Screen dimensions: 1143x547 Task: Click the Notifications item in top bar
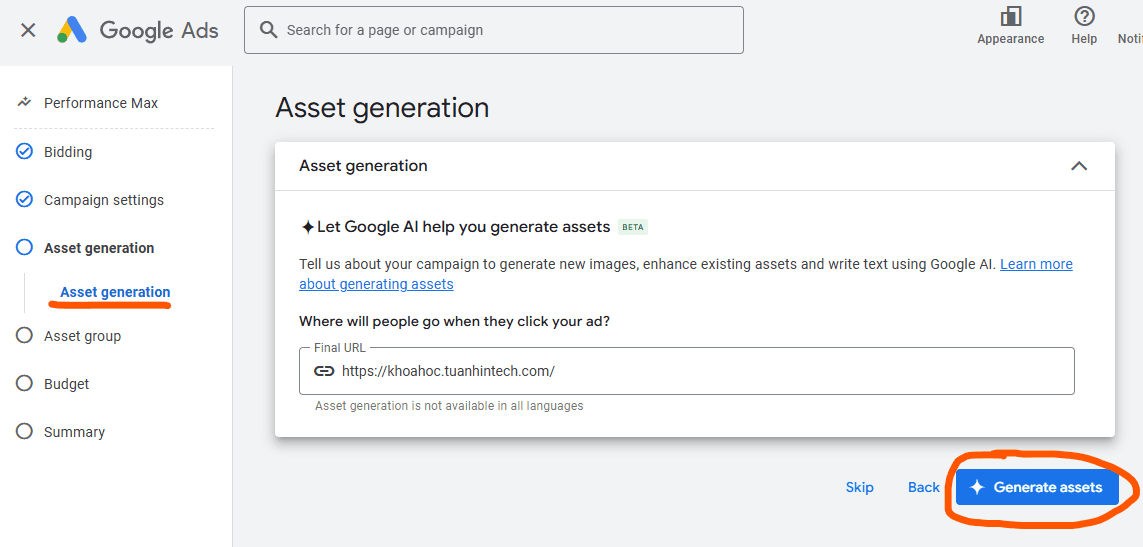(x=1130, y=39)
